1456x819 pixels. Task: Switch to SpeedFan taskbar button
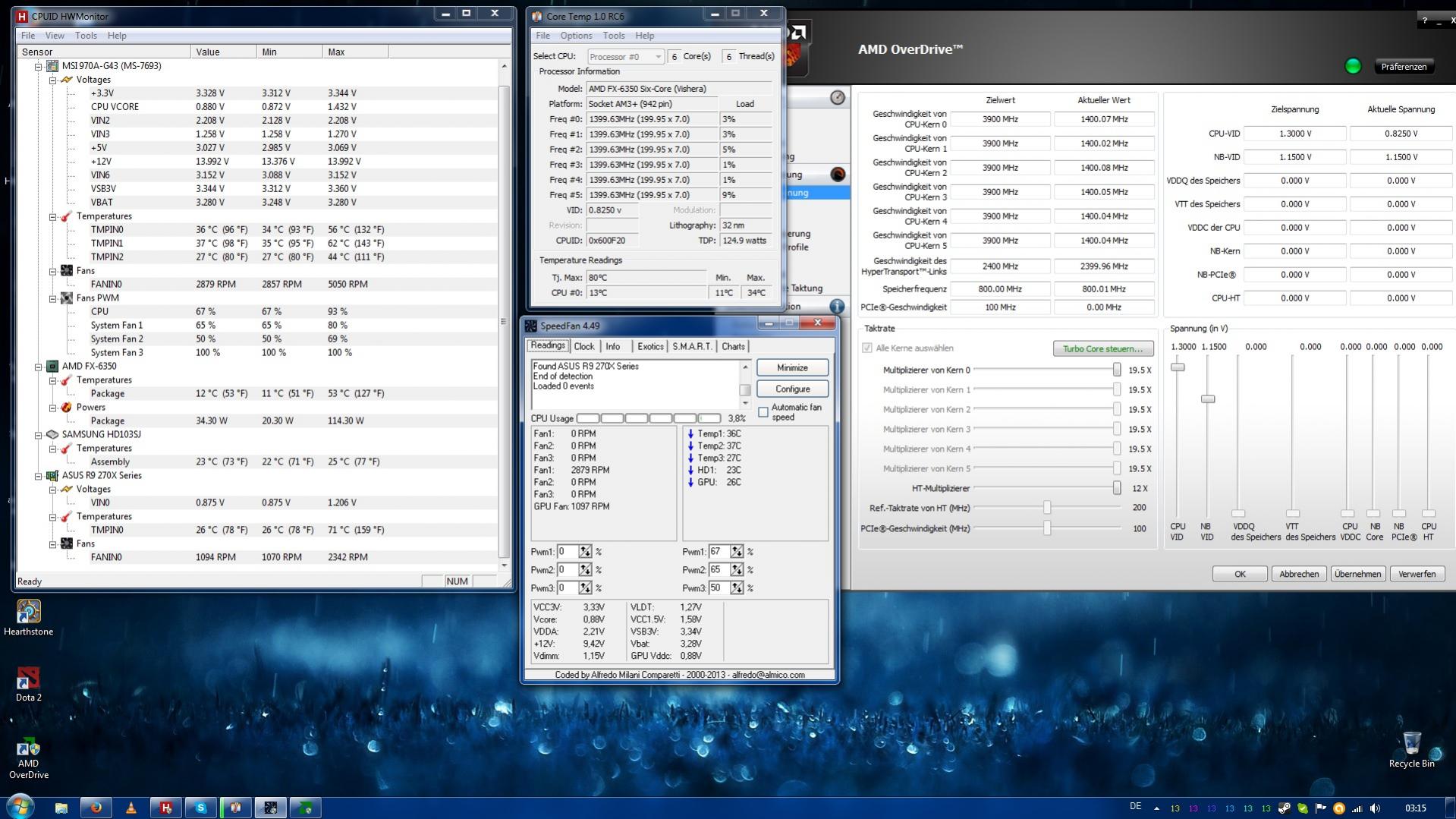tap(271, 808)
